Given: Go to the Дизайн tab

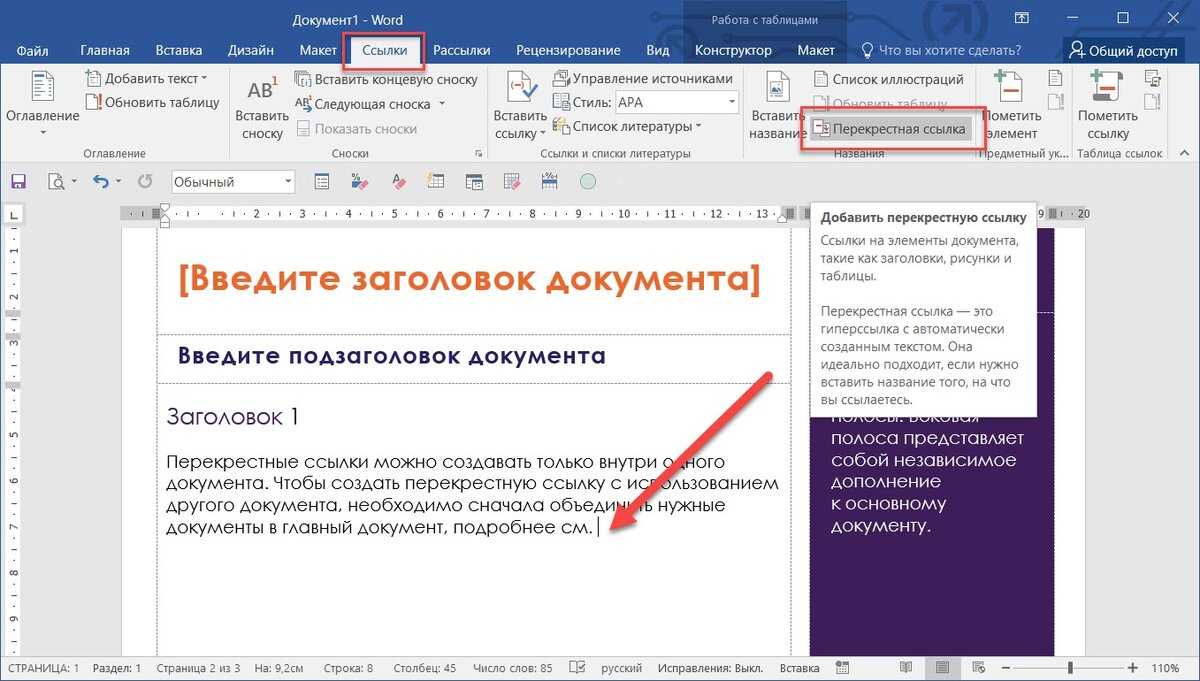Looking at the screenshot, I should (x=251, y=50).
